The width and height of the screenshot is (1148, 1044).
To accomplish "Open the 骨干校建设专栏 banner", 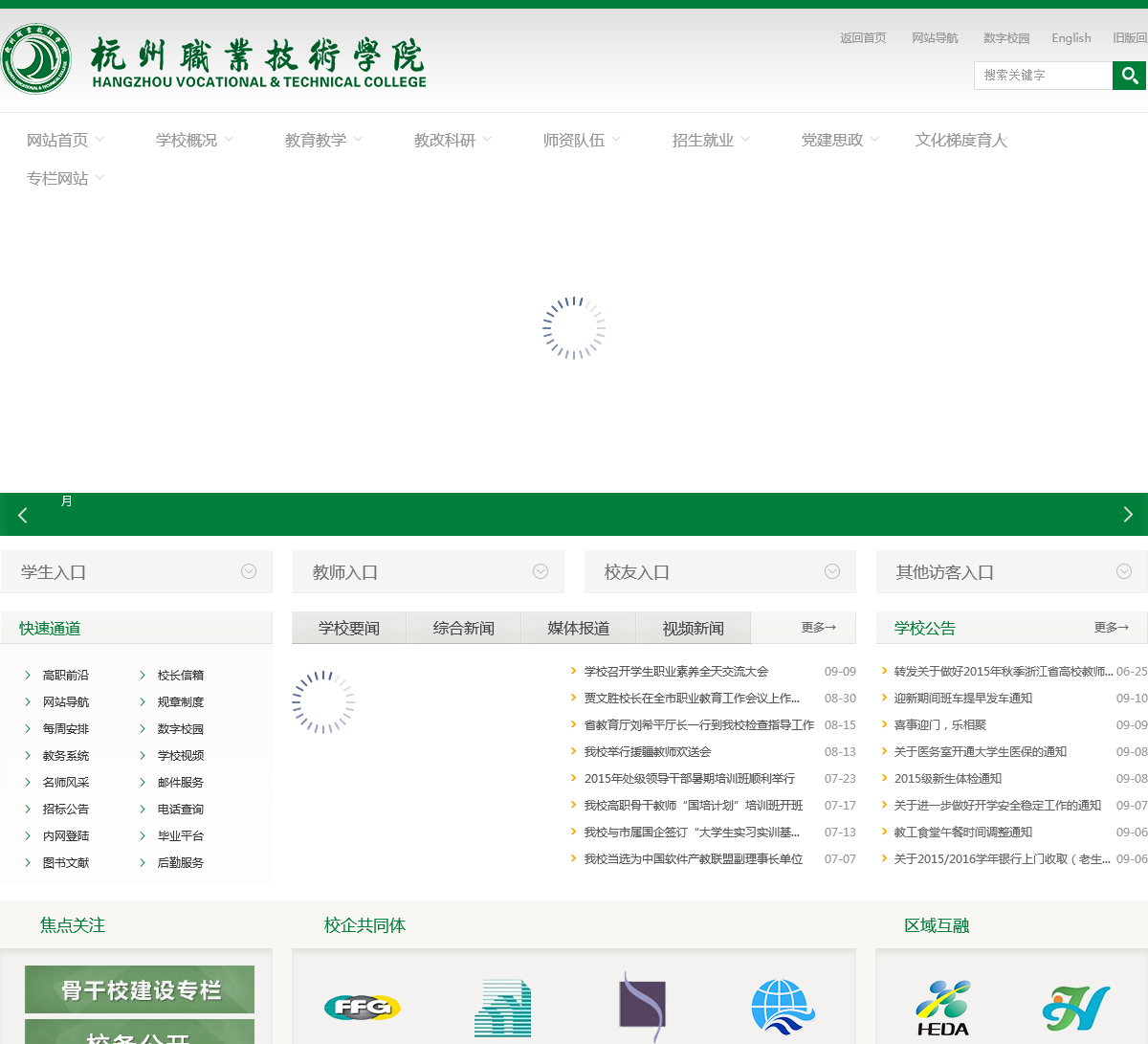I will click(140, 989).
